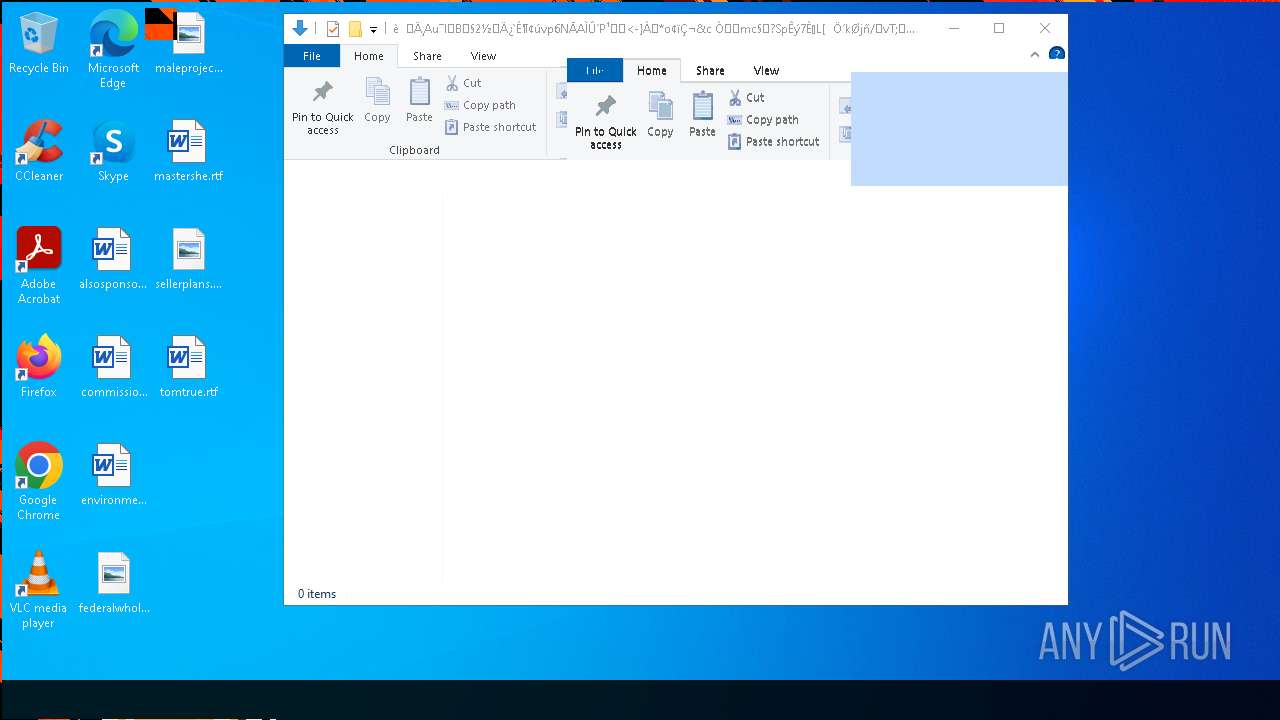Switch to the View tab below the title bar

coord(483,56)
